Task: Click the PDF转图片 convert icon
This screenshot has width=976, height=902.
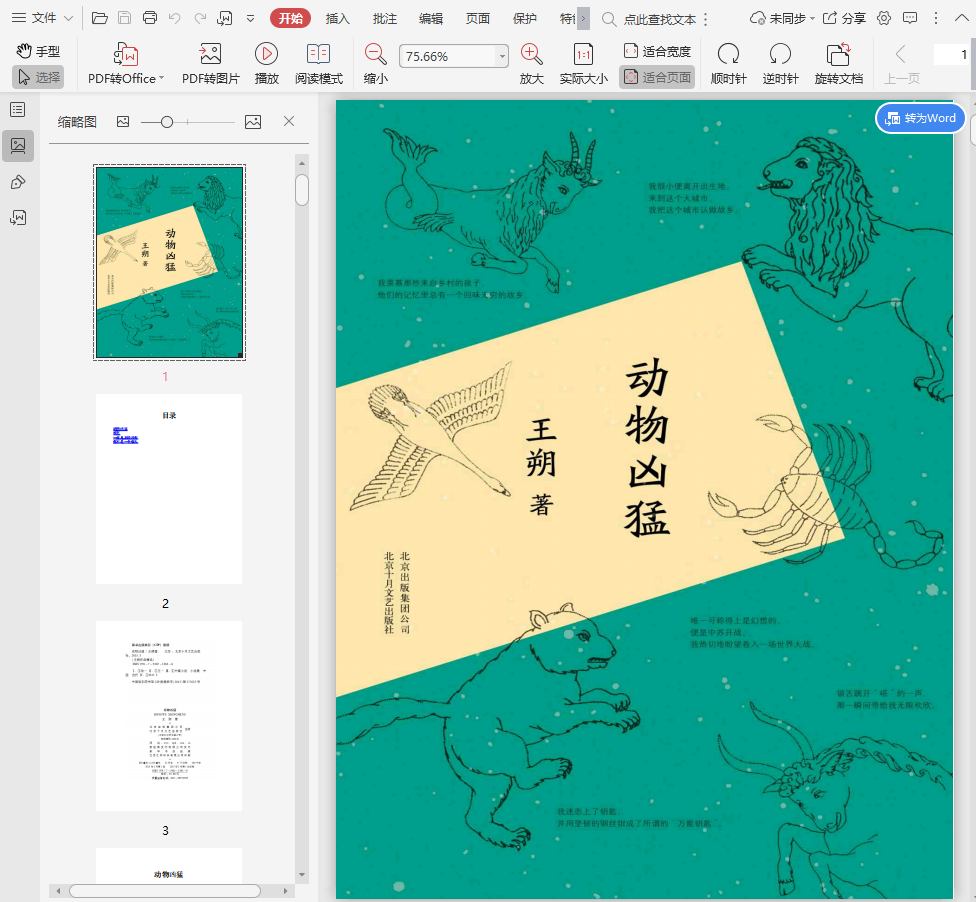Action: (210, 55)
